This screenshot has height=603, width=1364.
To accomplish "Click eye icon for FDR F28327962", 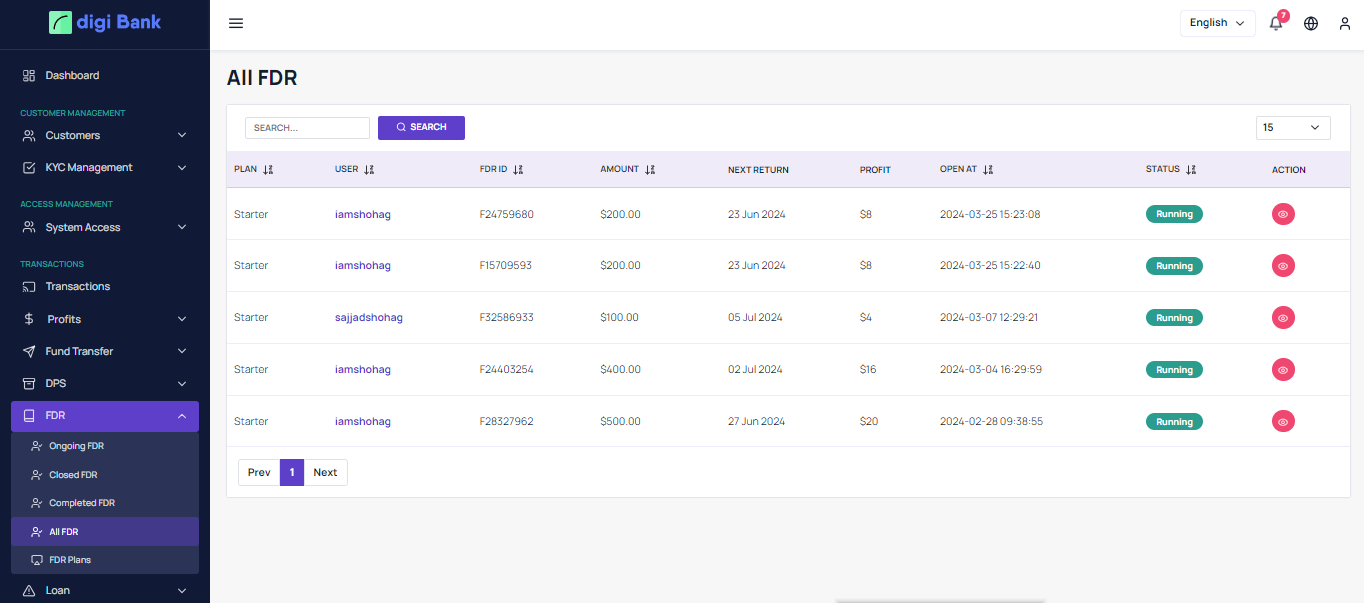I will [1283, 422].
